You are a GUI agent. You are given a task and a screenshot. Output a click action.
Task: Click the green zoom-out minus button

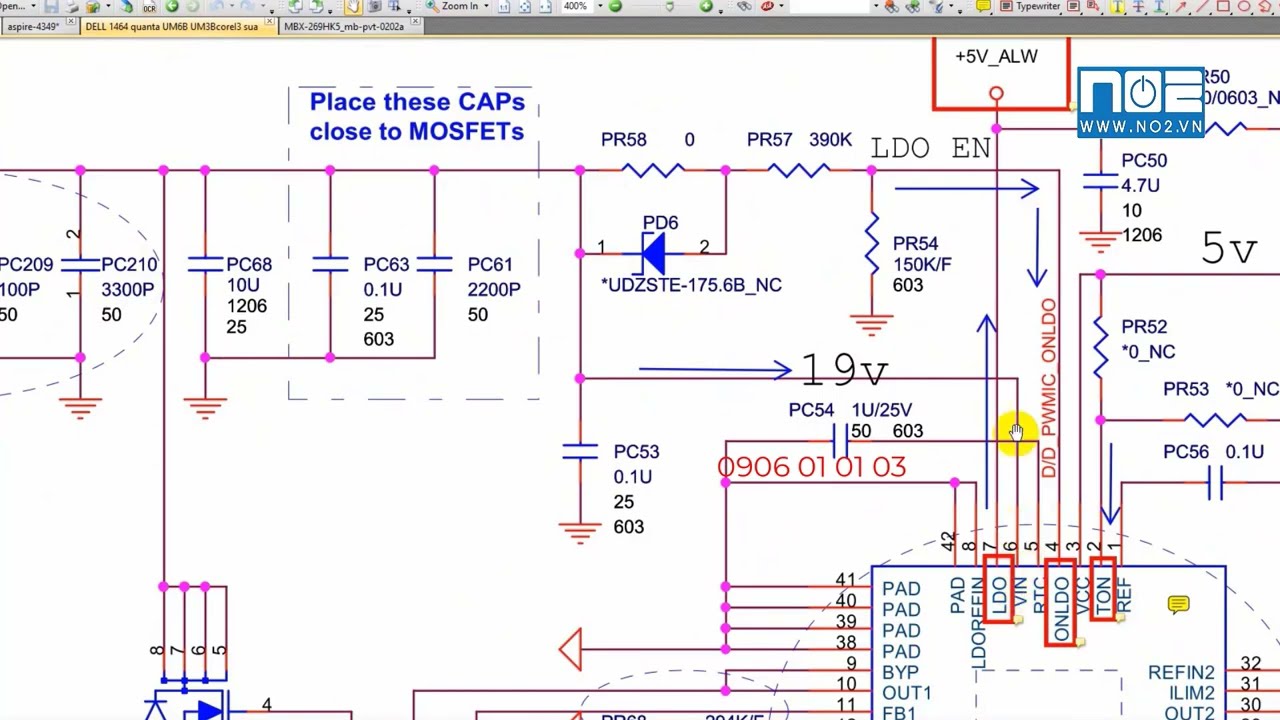pyautogui.click(x=615, y=6)
